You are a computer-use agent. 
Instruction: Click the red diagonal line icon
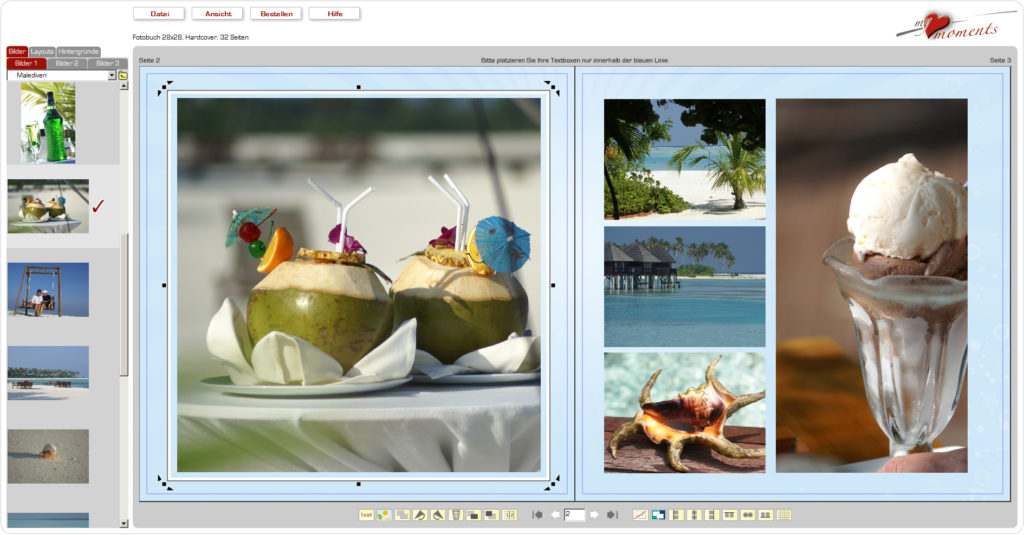641,515
